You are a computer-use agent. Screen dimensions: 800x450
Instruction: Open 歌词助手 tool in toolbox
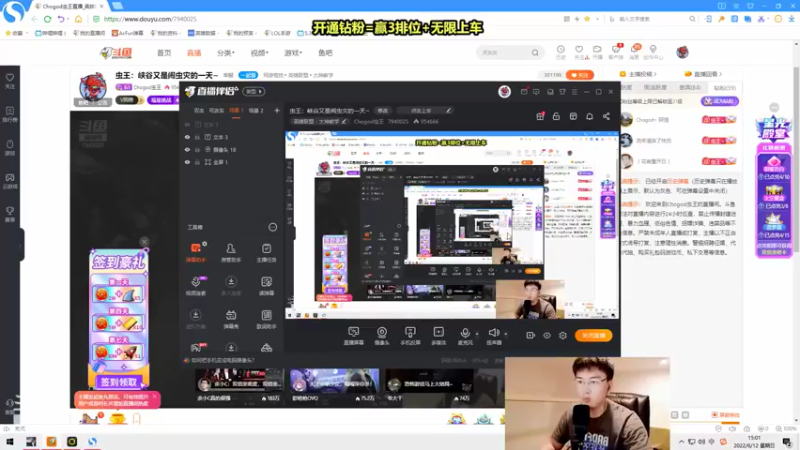click(x=266, y=319)
